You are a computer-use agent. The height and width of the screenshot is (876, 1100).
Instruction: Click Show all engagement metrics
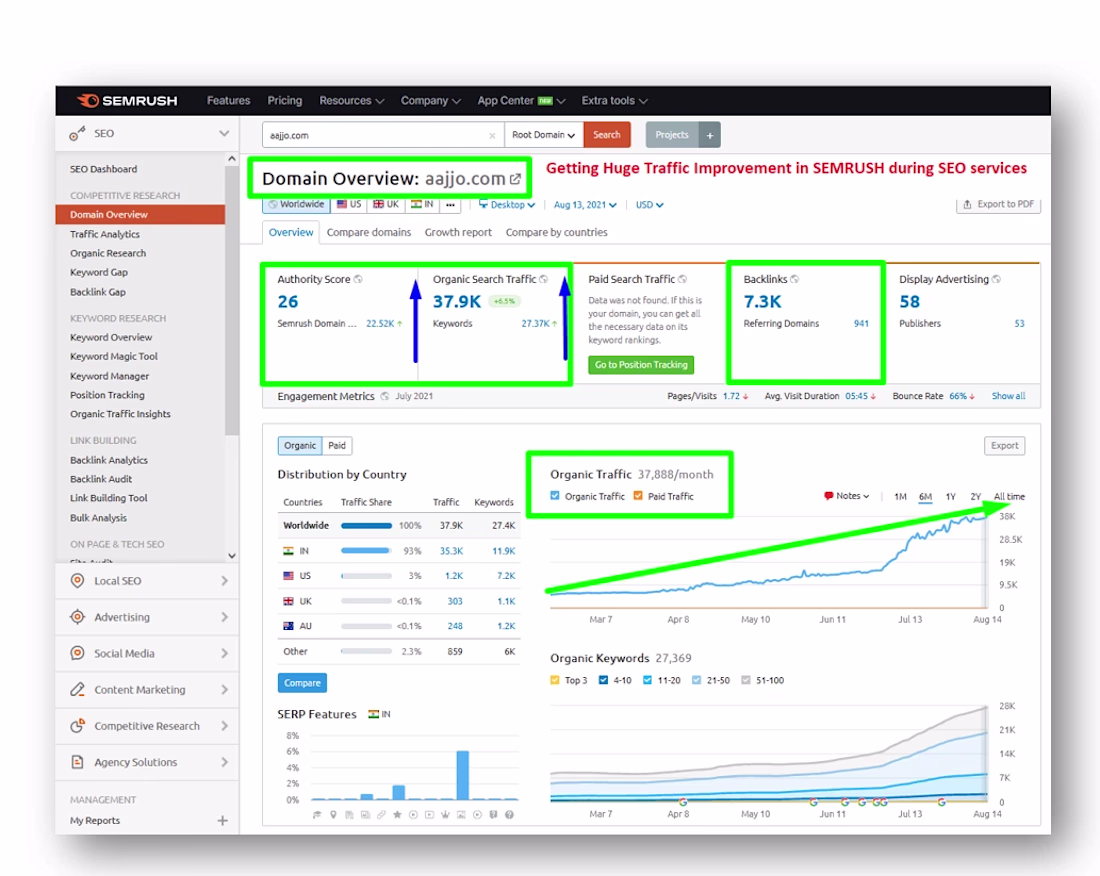tap(1008, 396)
